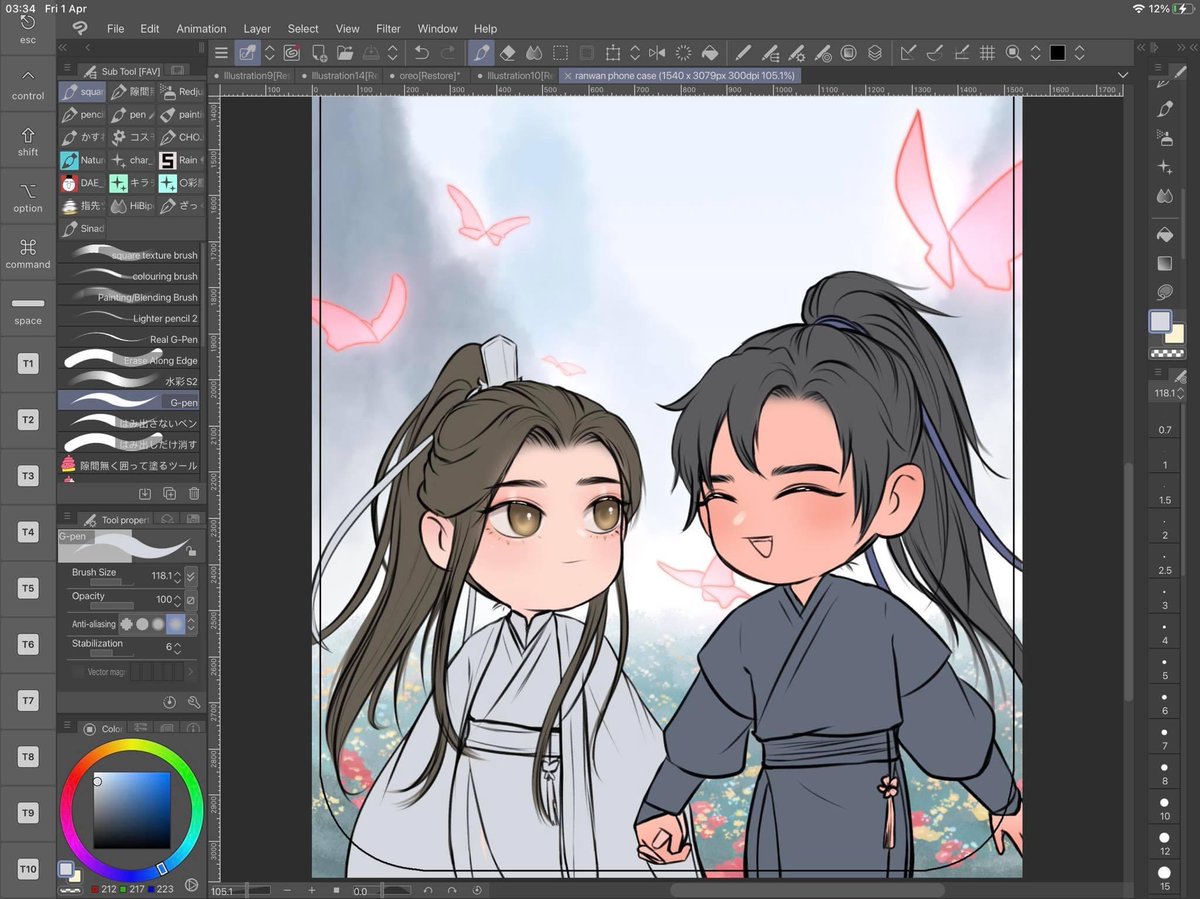Select the fill bucket icon in command bar

[x=709, y=53]
